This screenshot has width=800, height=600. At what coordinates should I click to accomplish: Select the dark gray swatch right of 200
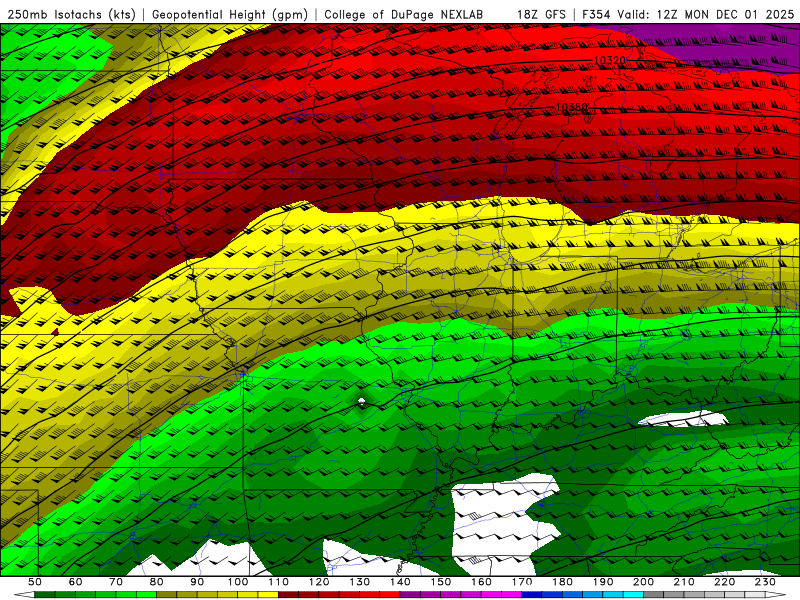click(654, 594)
